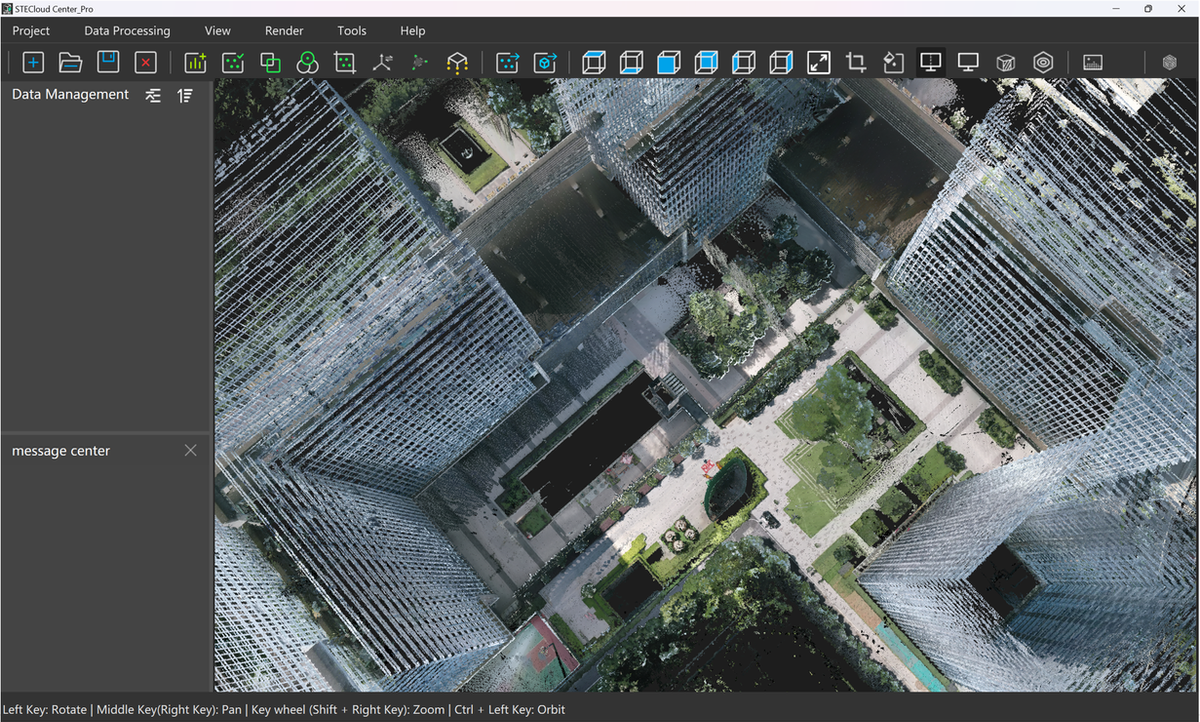
Task: Click the indented list icon in Data Management
Action: tap(153, 95)
